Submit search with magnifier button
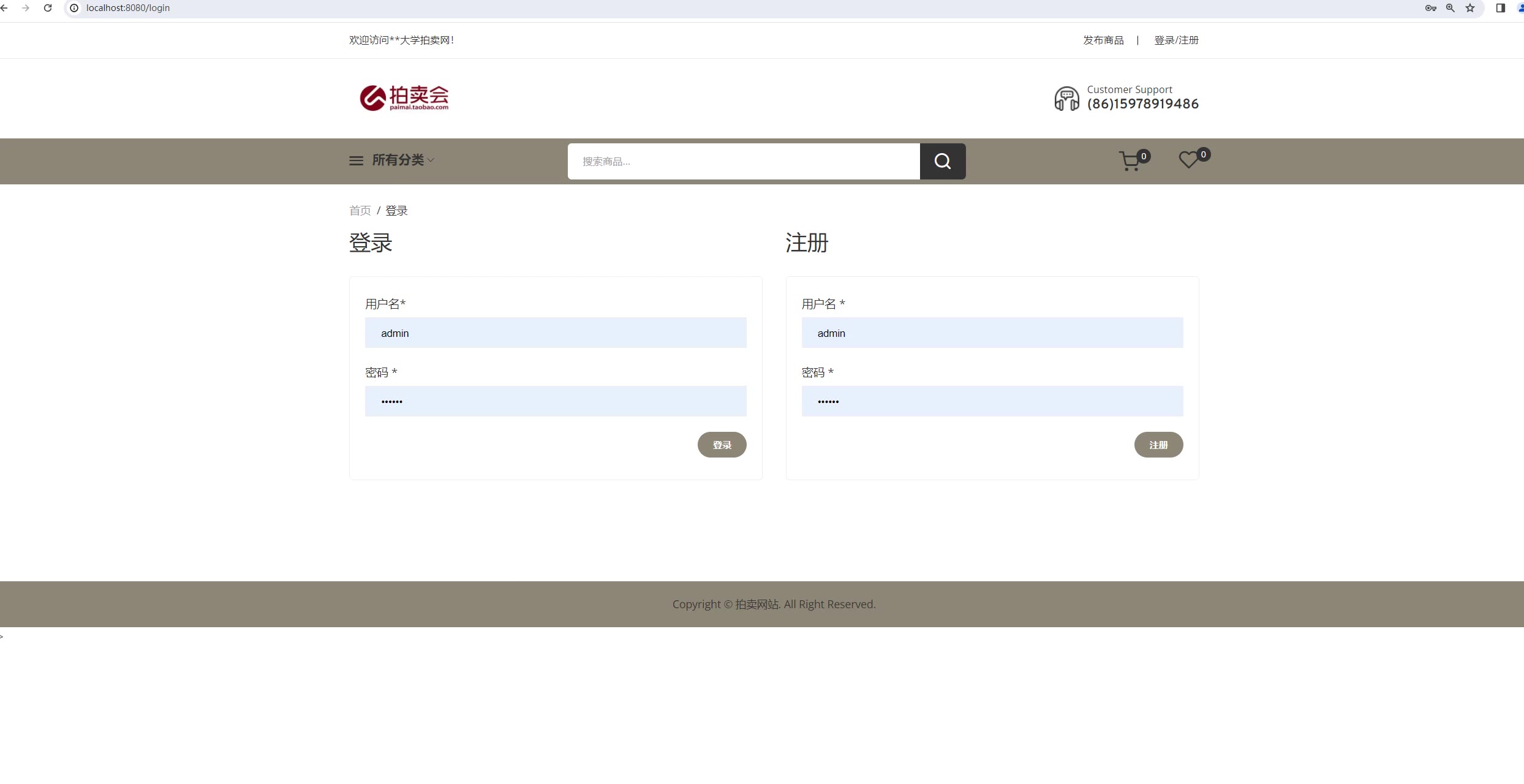 click(943, 161)
